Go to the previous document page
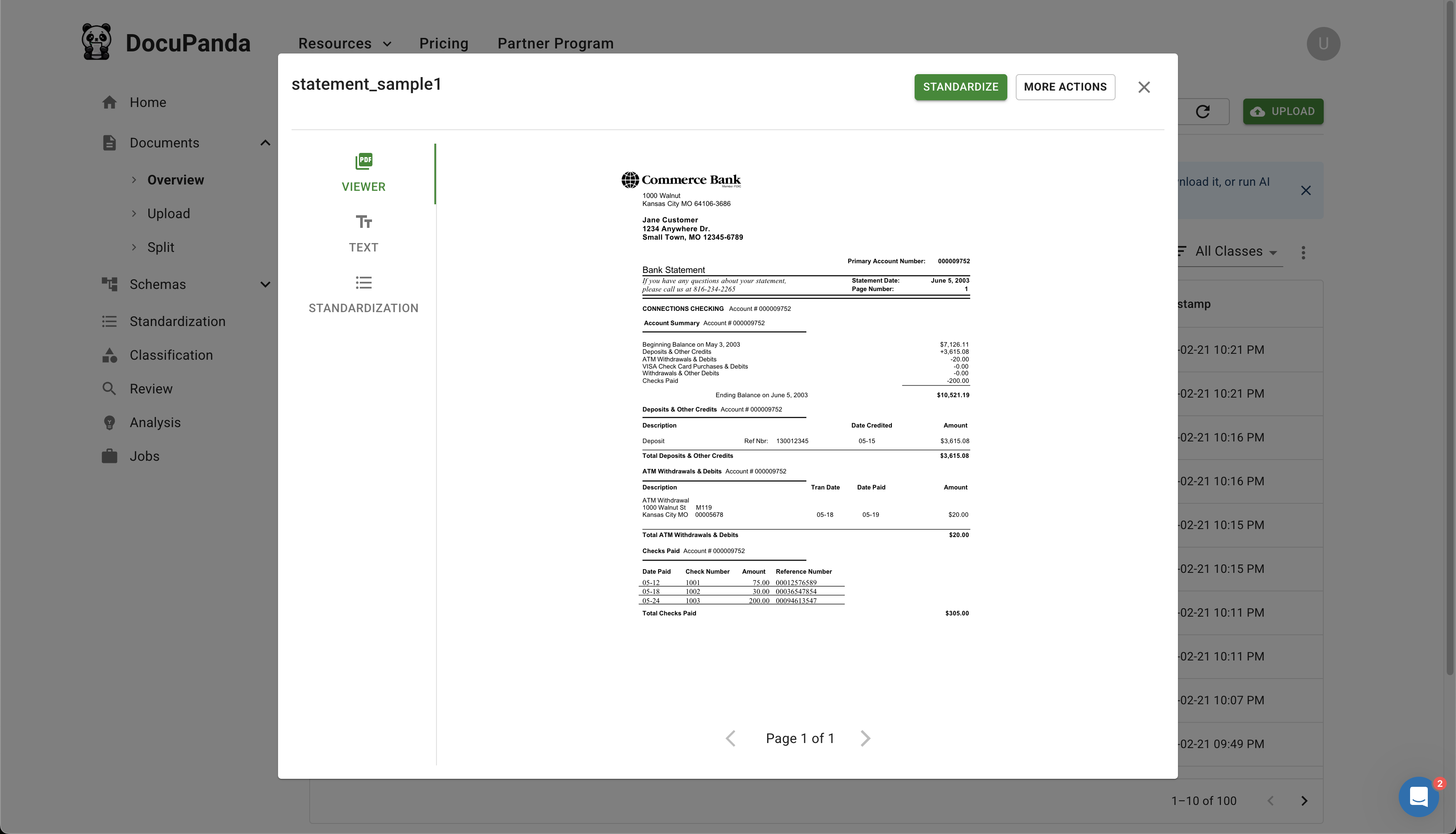Screen dimensions: 1456x834 tap(730, 738)
